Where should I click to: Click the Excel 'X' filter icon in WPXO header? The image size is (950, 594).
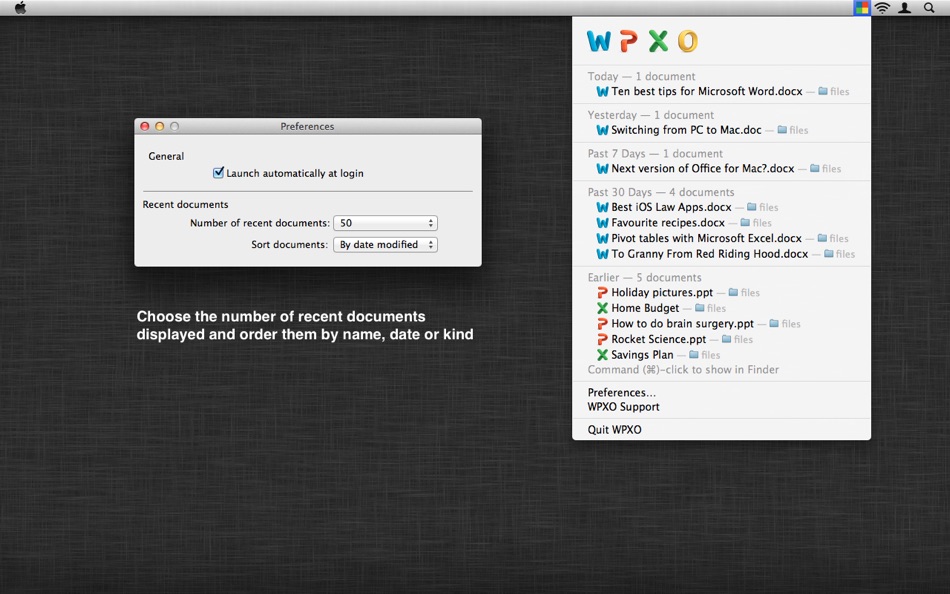(x=658, y=41)
